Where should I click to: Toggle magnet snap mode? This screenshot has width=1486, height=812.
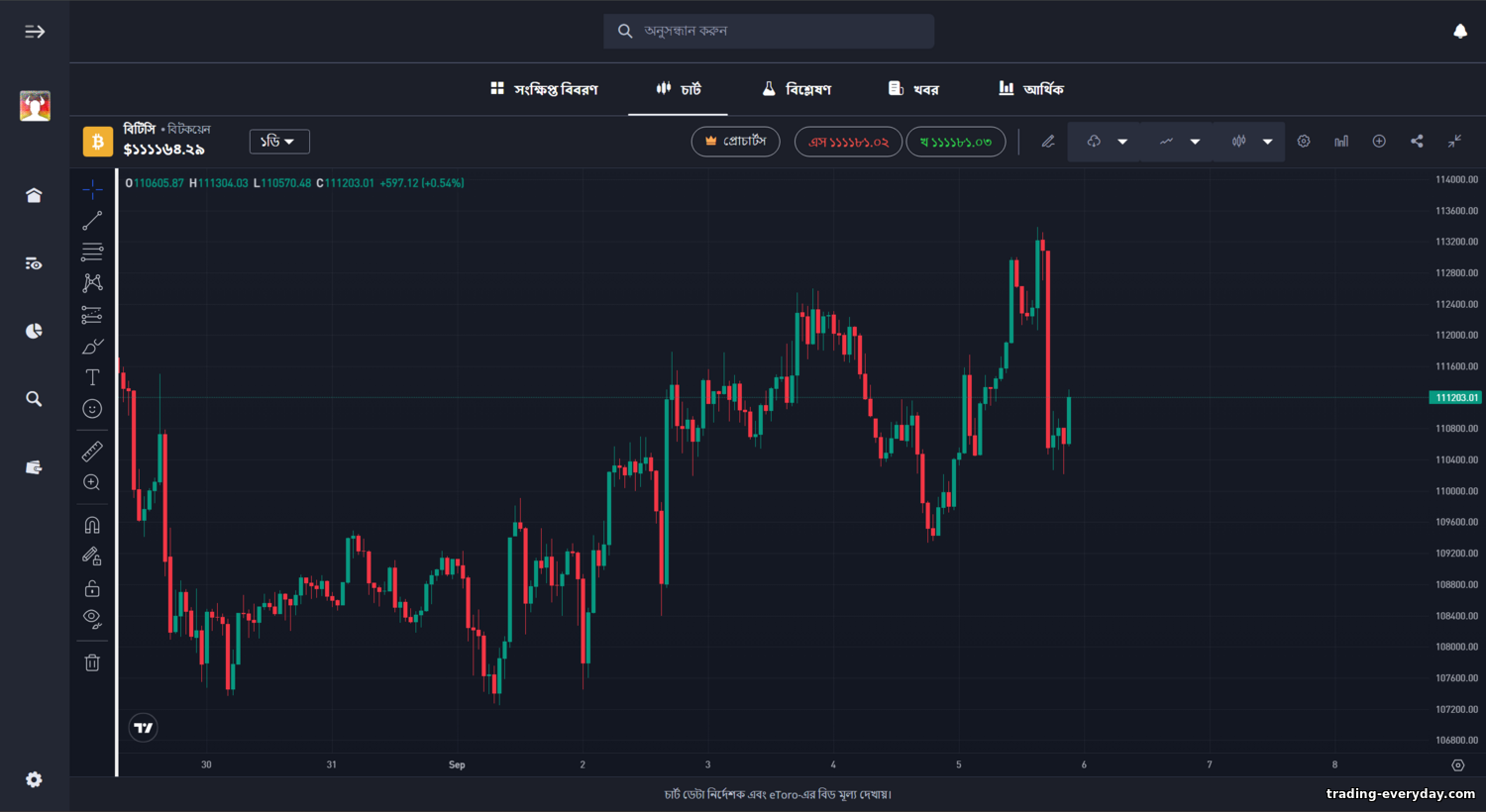click(x=92, y=524)
